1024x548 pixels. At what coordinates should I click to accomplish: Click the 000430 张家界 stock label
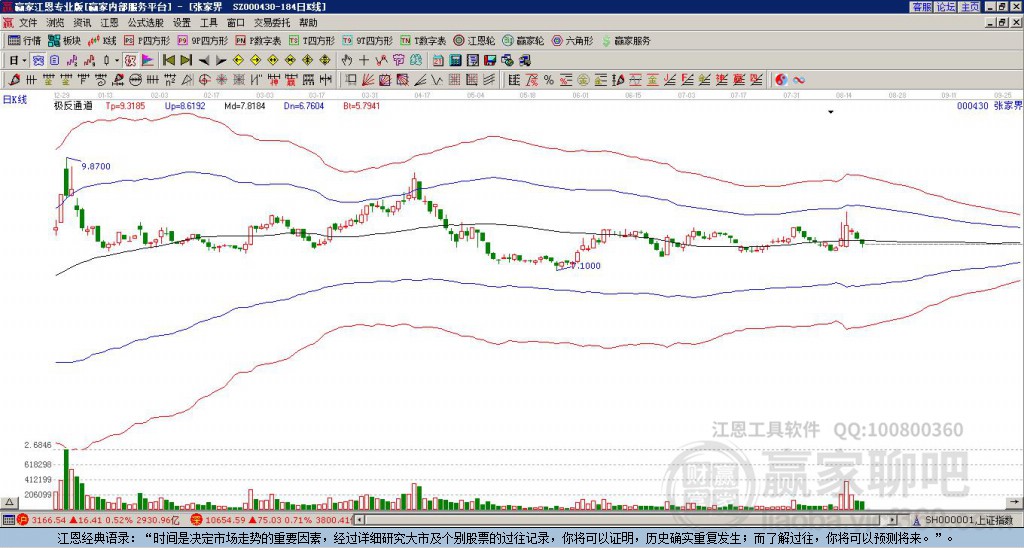(989, 105)
